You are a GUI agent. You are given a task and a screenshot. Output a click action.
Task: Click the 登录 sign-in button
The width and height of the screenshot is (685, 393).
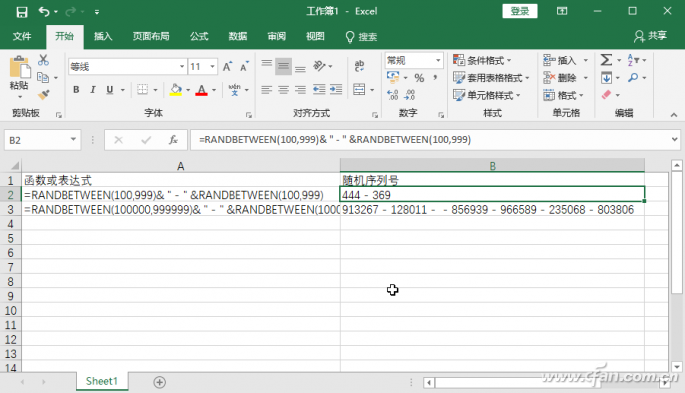pos(520,11)
